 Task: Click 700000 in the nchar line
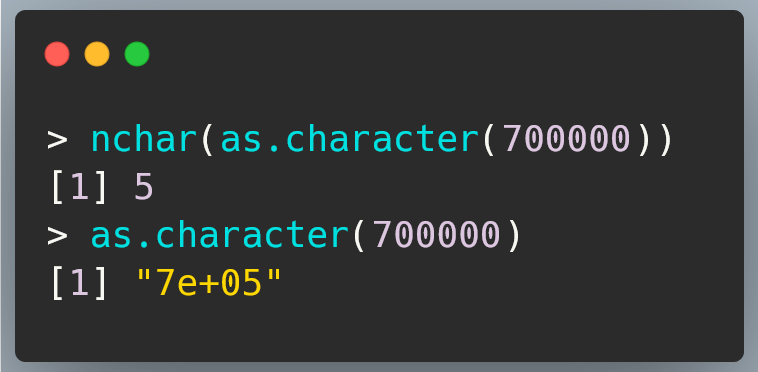pyautogui.click(x=567, y=140)
